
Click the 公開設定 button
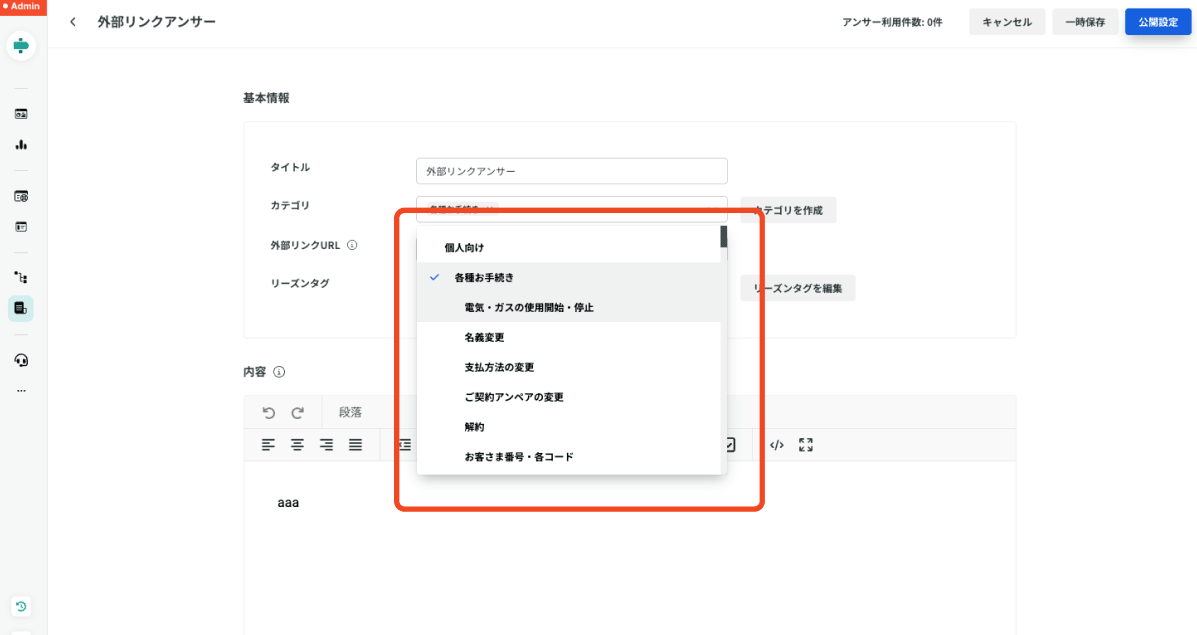click(x=1157, y=22)
